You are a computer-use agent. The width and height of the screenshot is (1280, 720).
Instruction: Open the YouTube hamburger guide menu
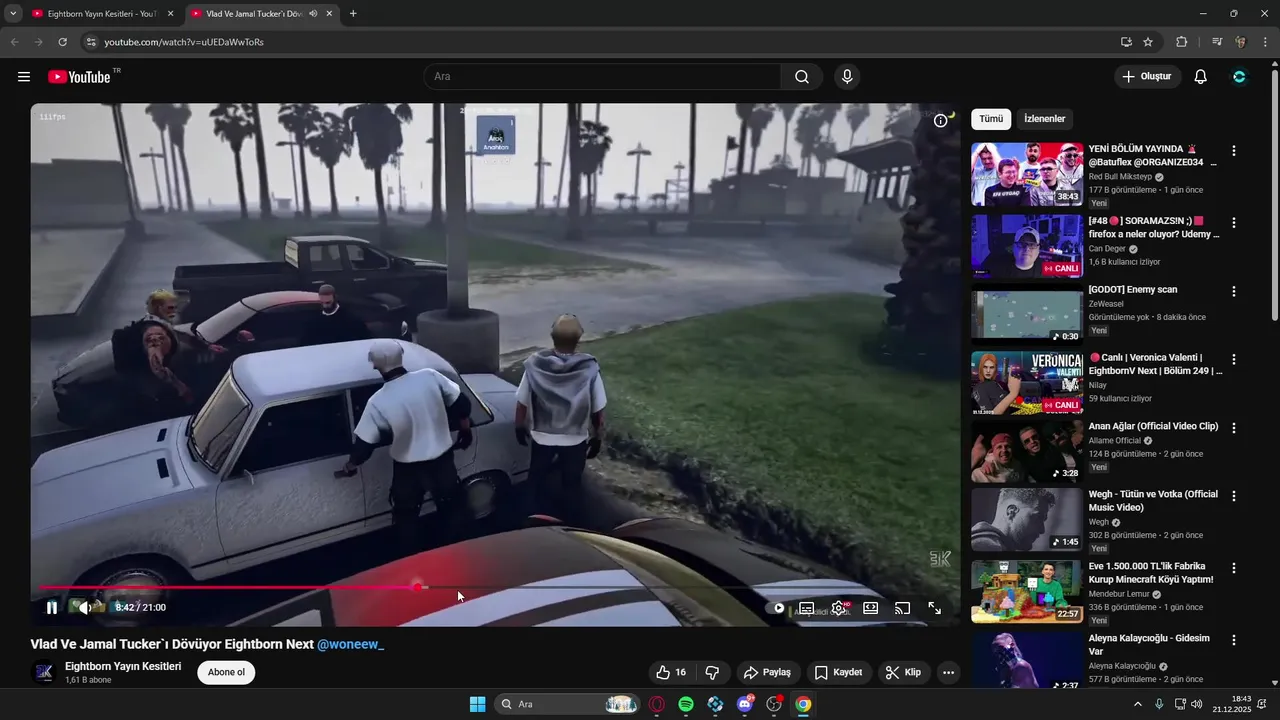24,77
